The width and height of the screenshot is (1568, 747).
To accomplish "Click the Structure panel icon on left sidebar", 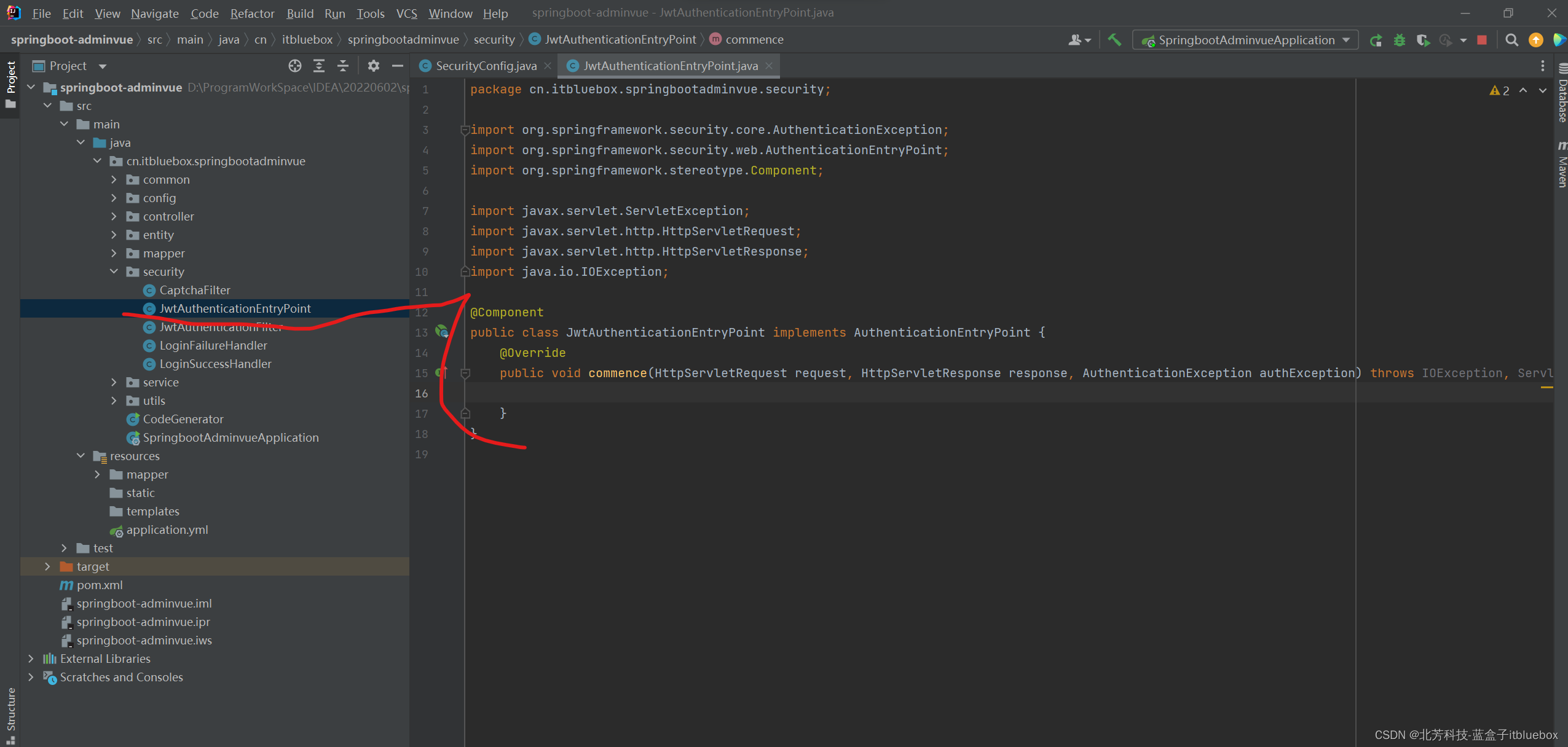I will pos(11,715).
